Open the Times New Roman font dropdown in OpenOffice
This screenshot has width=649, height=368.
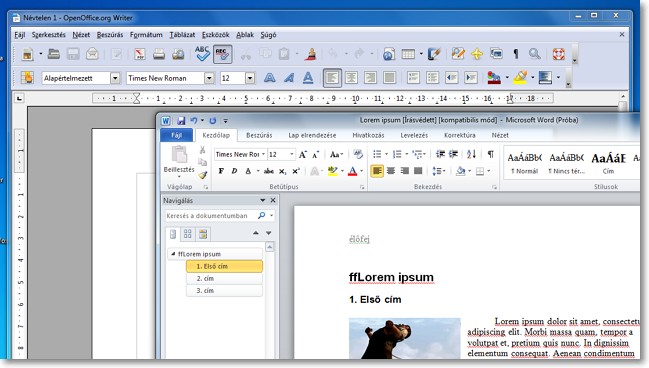[209, 78]
